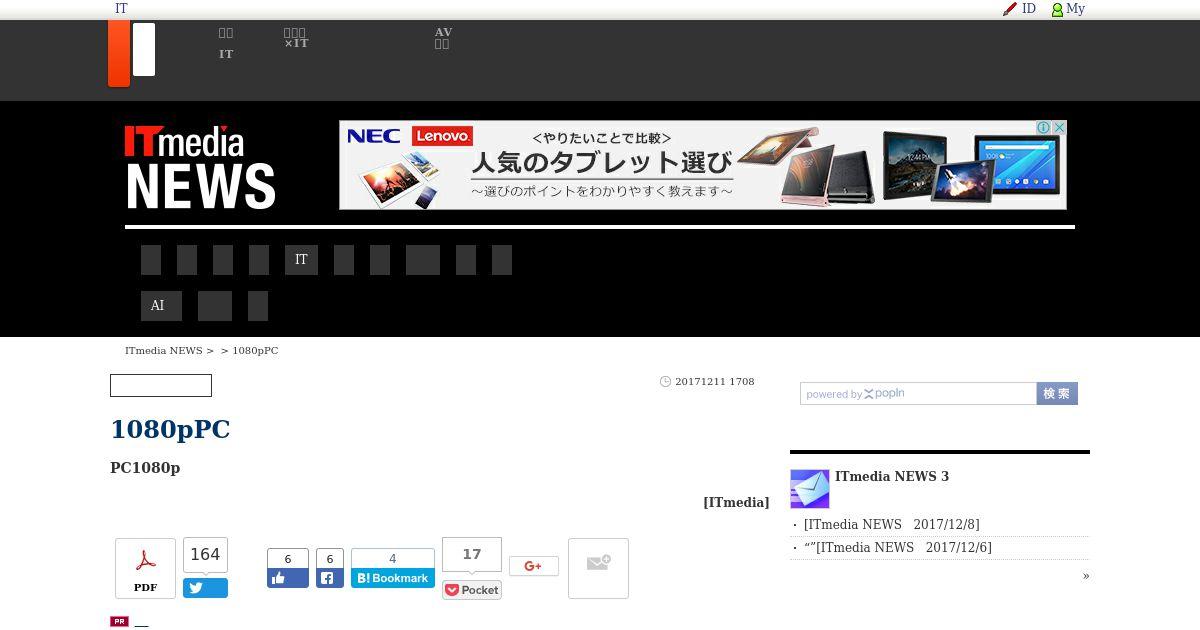
Task: Open the ITmedia NEWS breadcrumb link
Action: (163, 351)
